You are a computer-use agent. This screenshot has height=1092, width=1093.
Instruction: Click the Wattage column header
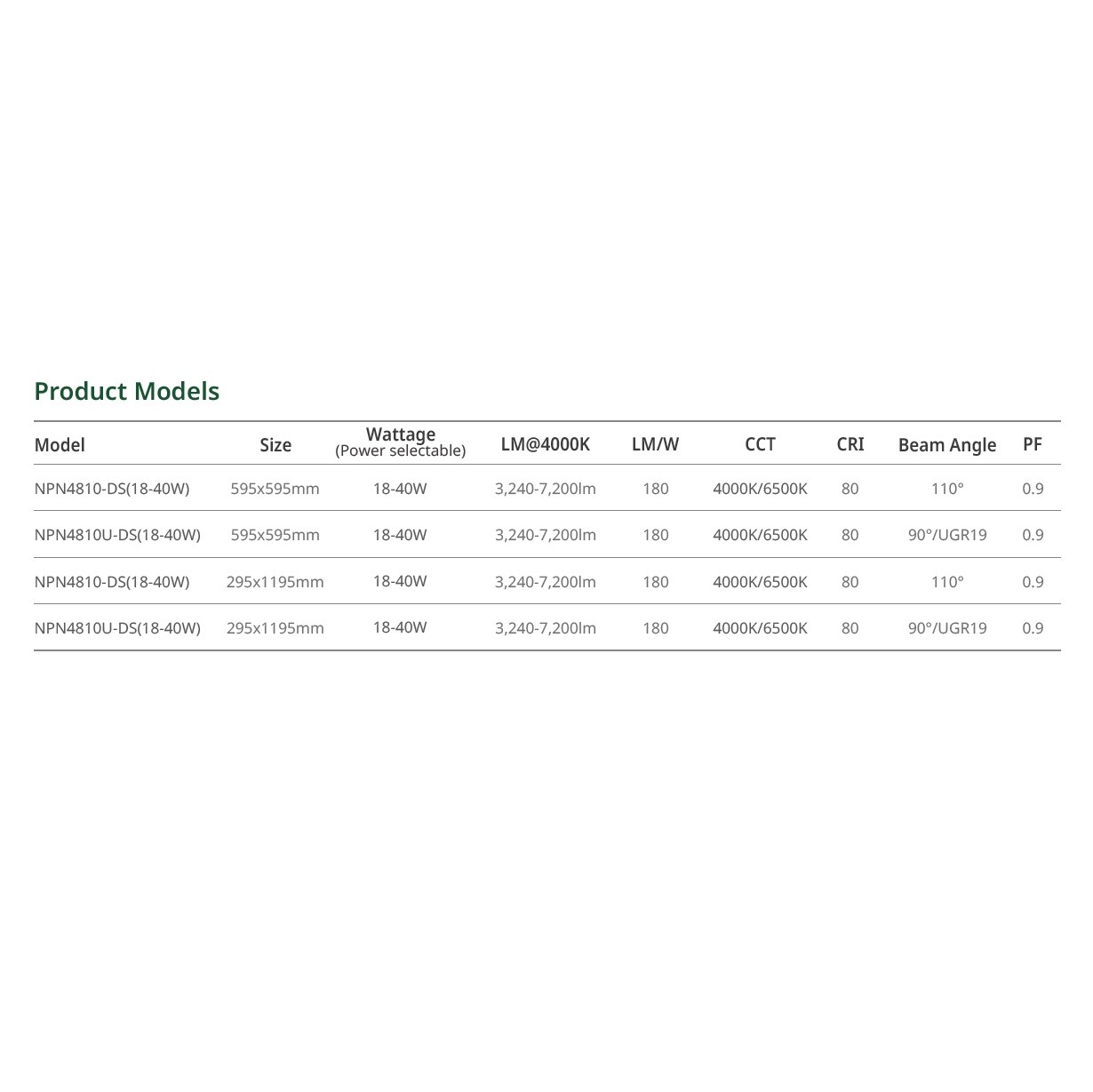(x=401, y=435)
